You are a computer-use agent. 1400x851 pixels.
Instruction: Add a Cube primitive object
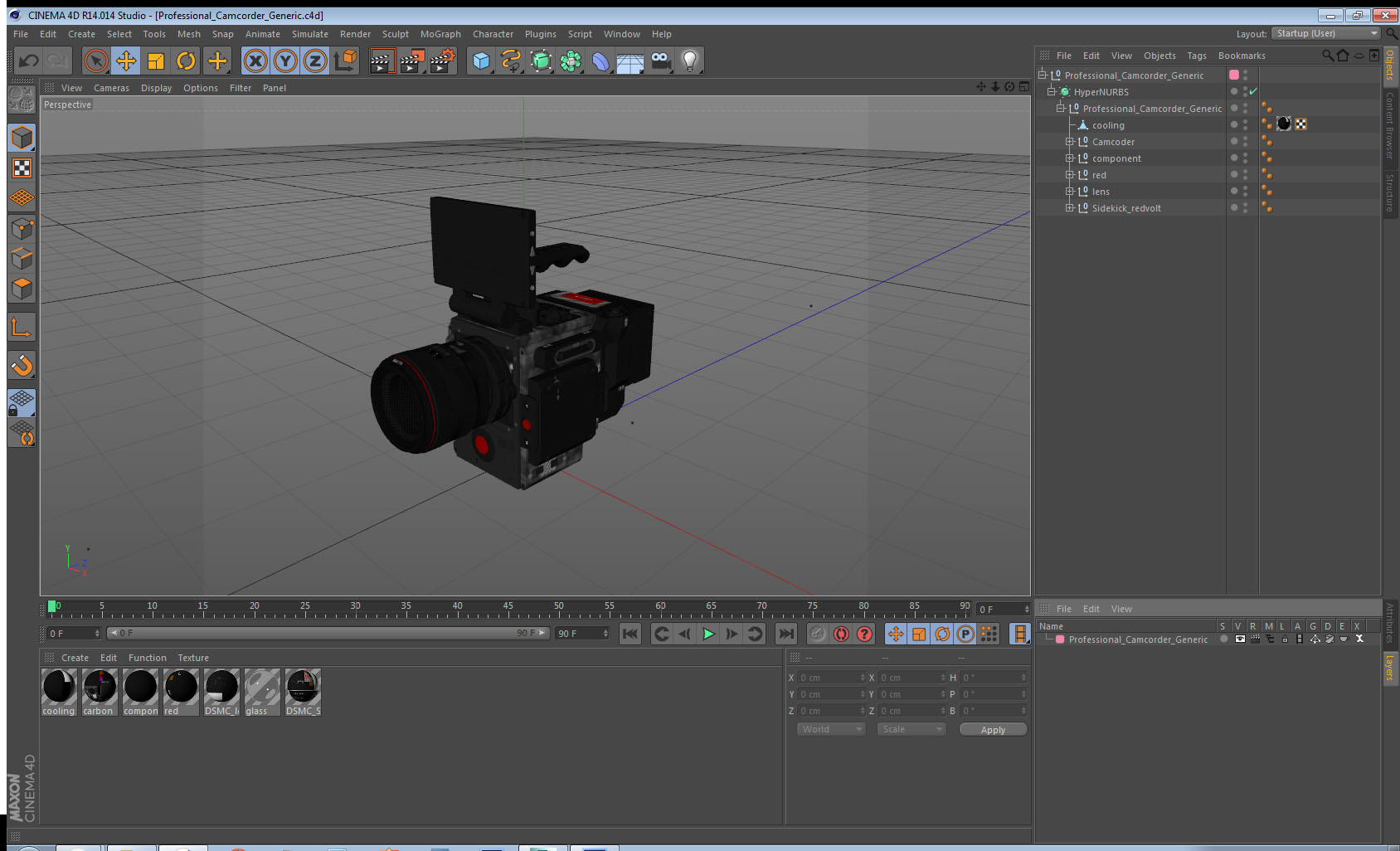coord(481,61)
